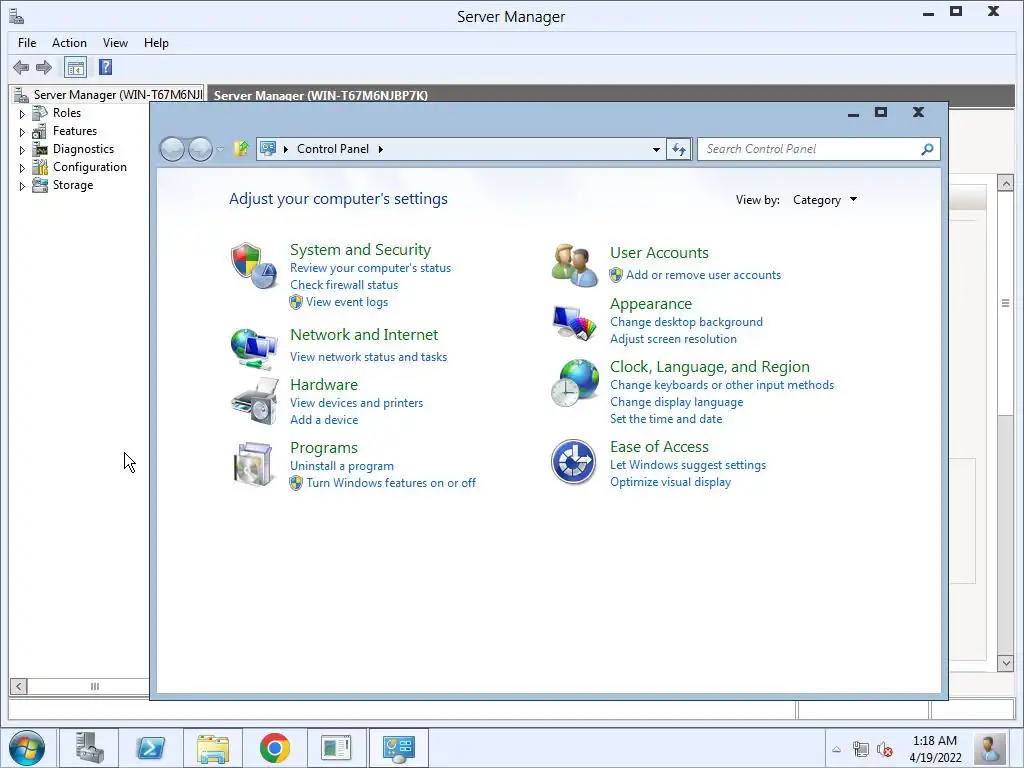Click Adjust screen resolution link
This screenshot has width=1024, height=768.
coord(673,339)
